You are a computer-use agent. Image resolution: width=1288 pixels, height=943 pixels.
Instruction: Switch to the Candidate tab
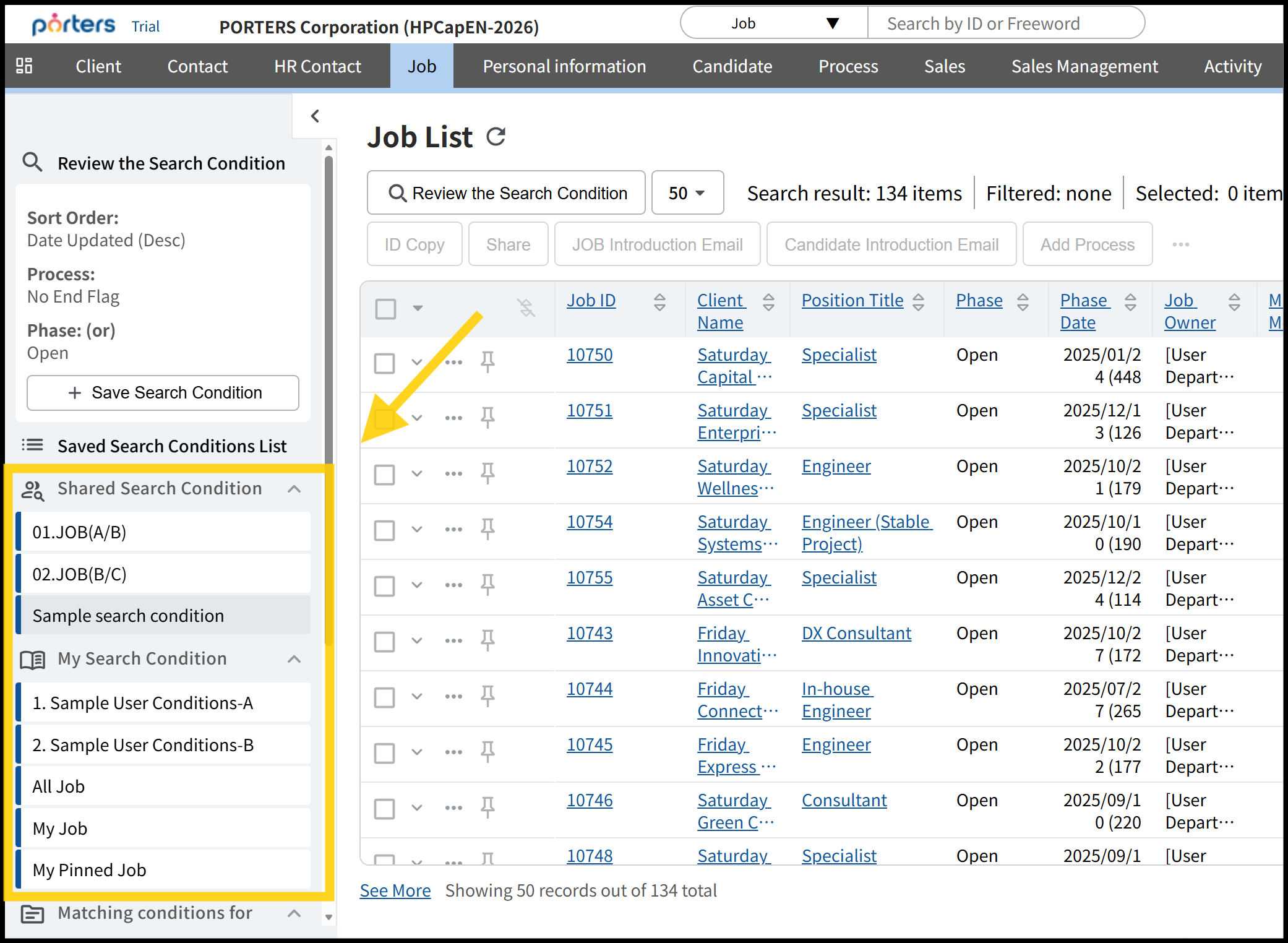pos(732,66)
